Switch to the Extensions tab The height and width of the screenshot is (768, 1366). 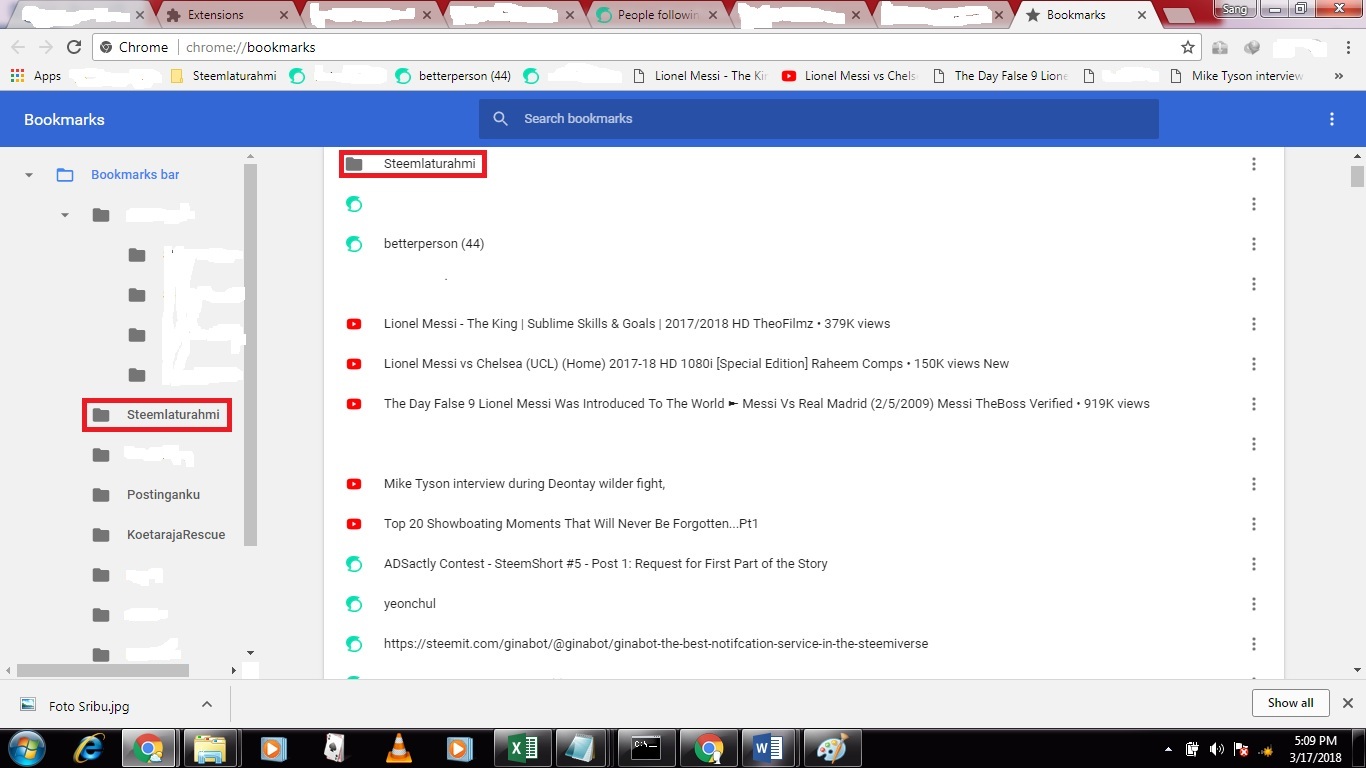(x=225, y=15)
